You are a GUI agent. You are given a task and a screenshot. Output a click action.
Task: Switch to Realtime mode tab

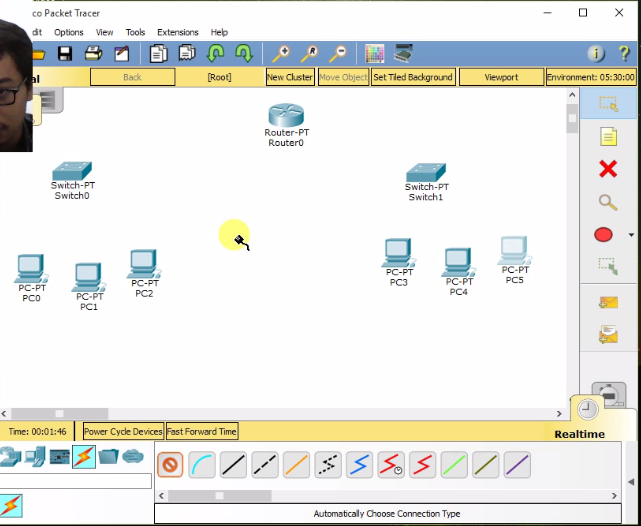579,434
